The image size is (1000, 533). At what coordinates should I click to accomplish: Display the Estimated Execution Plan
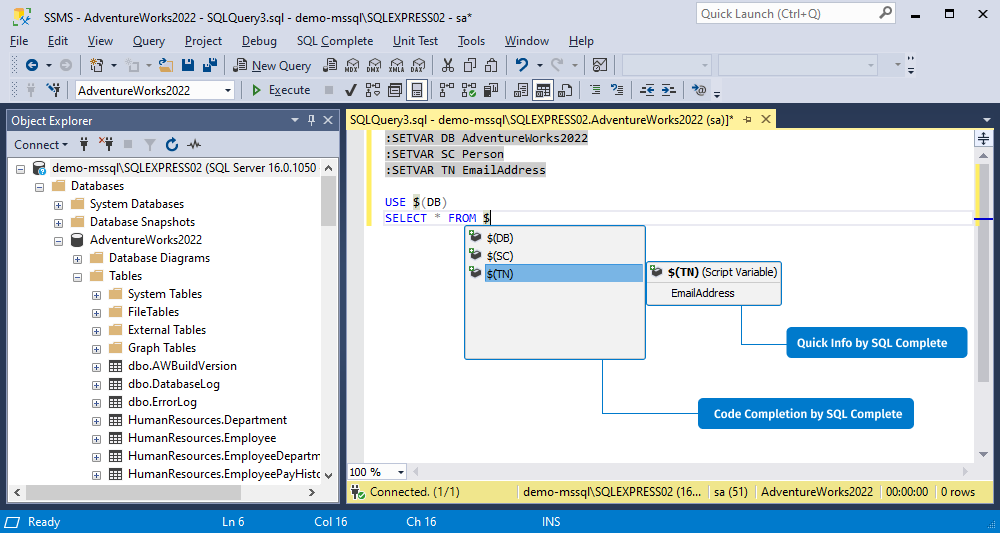click(x=372, y=90)
